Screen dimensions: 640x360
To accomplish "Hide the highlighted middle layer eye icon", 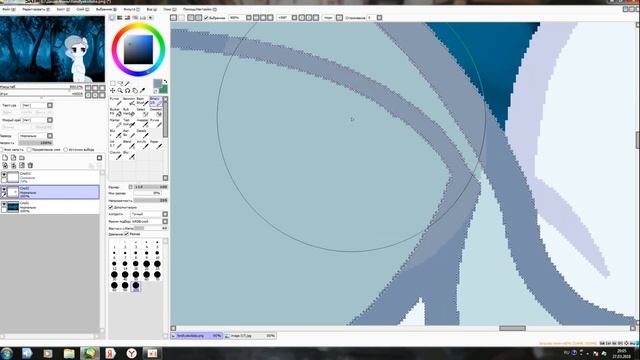I will tap(4, 189).
